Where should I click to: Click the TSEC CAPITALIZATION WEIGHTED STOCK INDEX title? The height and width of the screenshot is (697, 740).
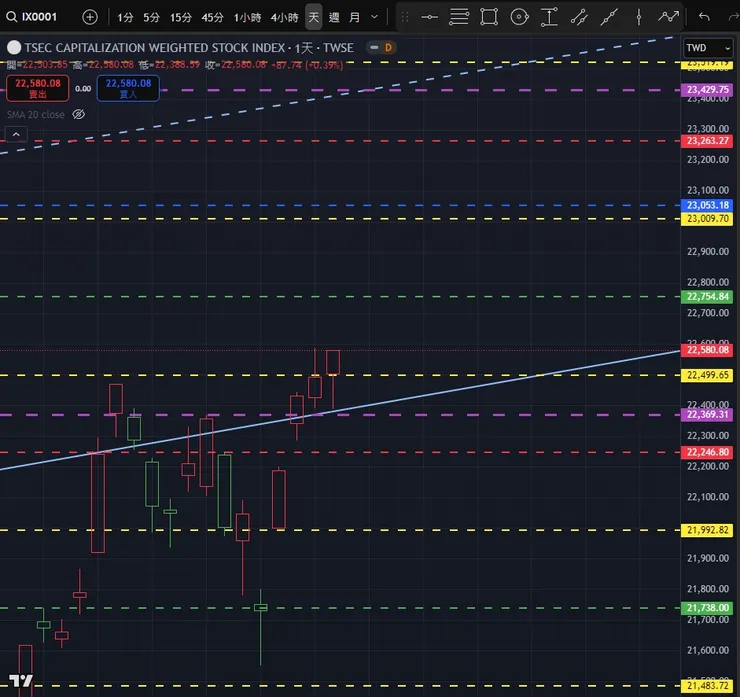[x=155, y=48]
